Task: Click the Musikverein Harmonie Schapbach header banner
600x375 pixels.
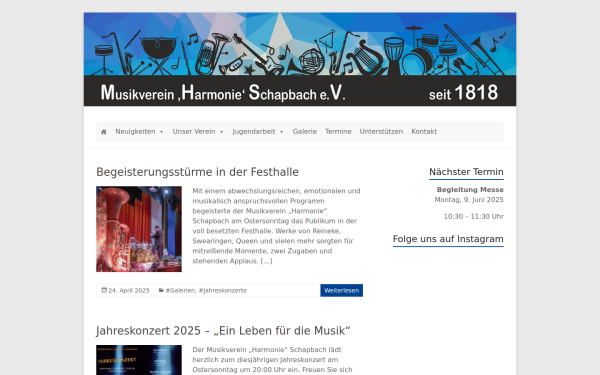Action: (300, 59)
